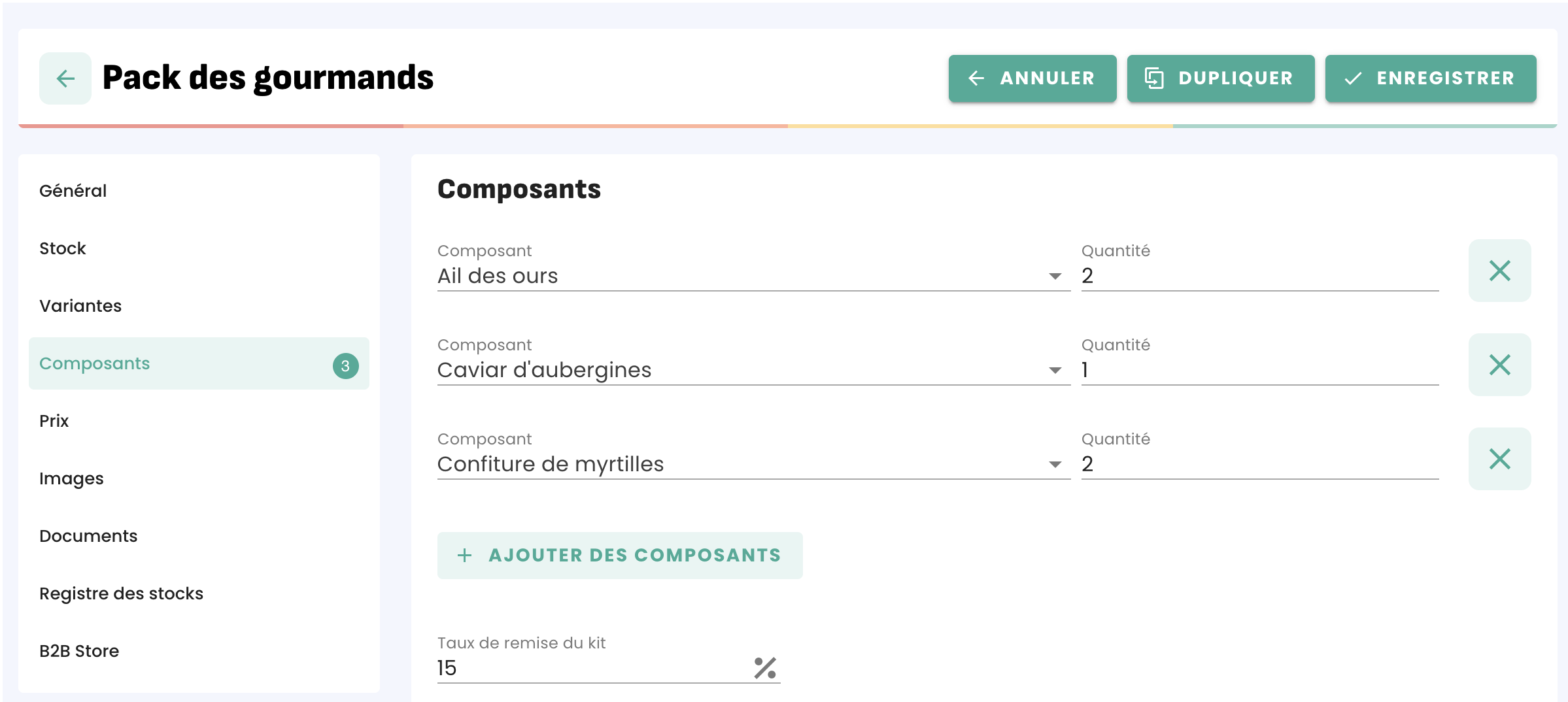The width and height of the screenshot is (1568, 702).
Task: Open the Confiture de myrtilles dropdown
Action: (1054, 465)
